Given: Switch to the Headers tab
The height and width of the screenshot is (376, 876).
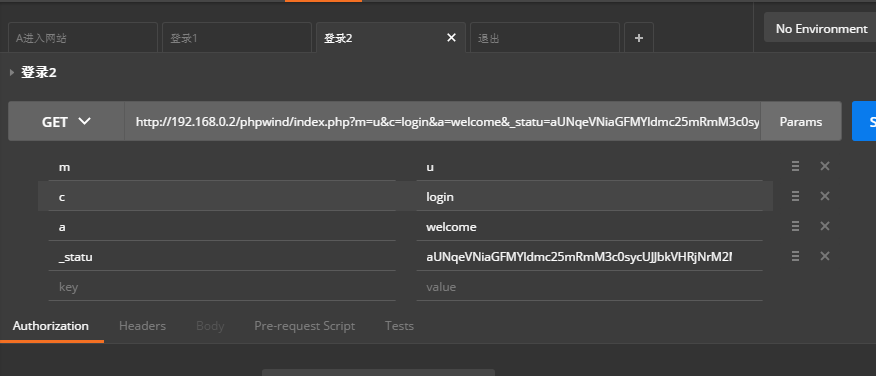Looking at the screenshot, I should click(142, 326).
